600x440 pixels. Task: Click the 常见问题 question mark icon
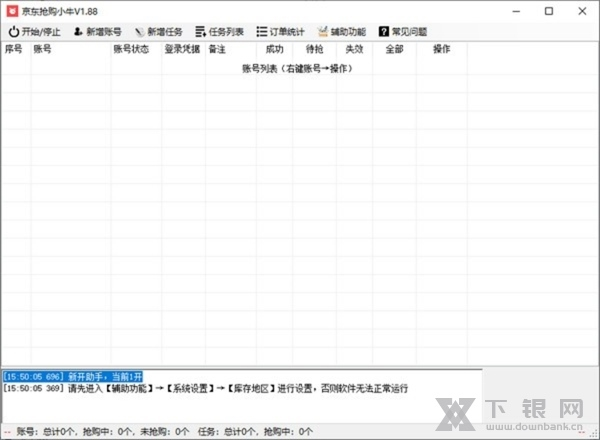click(383, 32)
